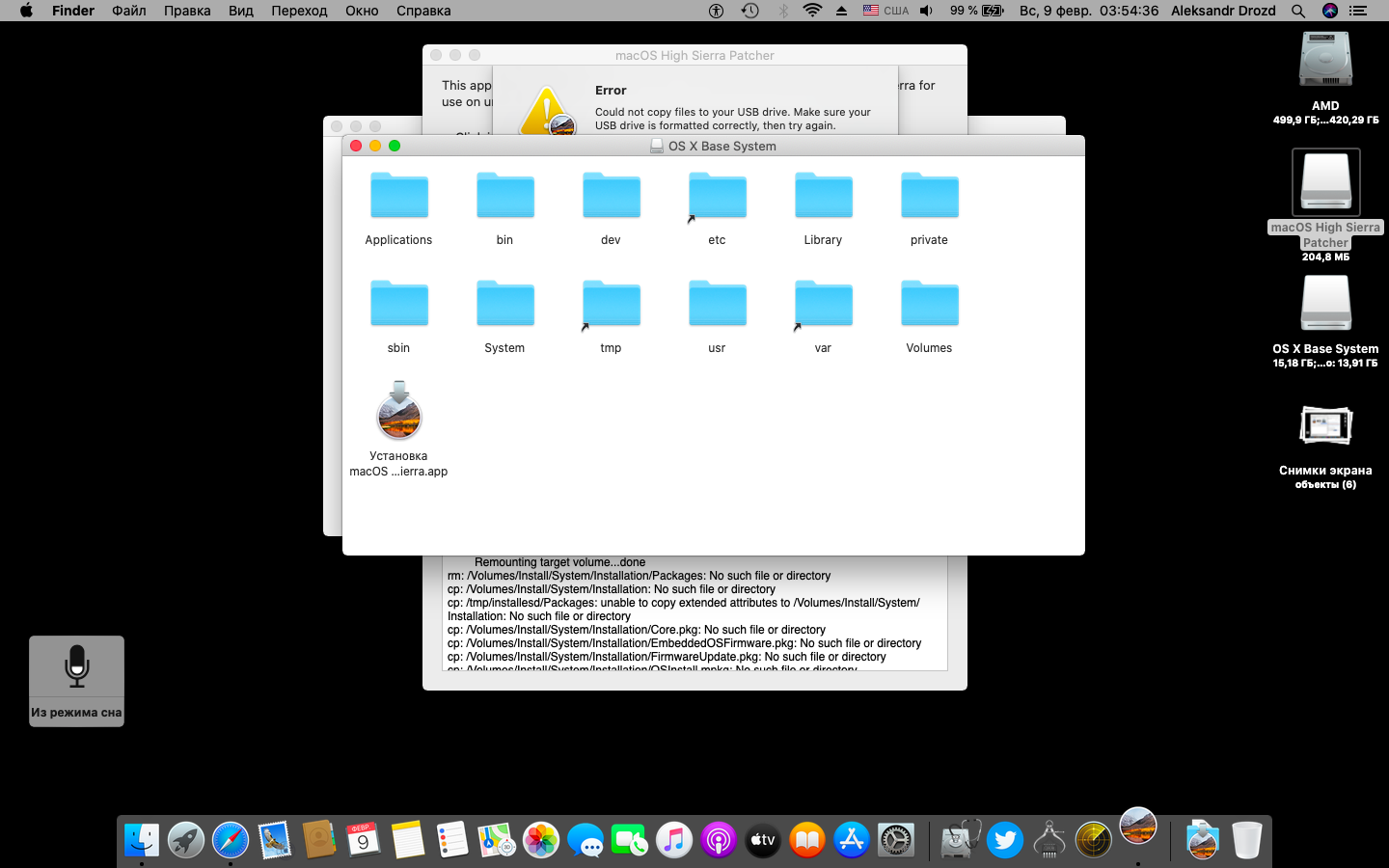Image resolution: width=1389 pixels, height=868 pixels.
Task: Open the Окно menu
Action: pos(362,11)
